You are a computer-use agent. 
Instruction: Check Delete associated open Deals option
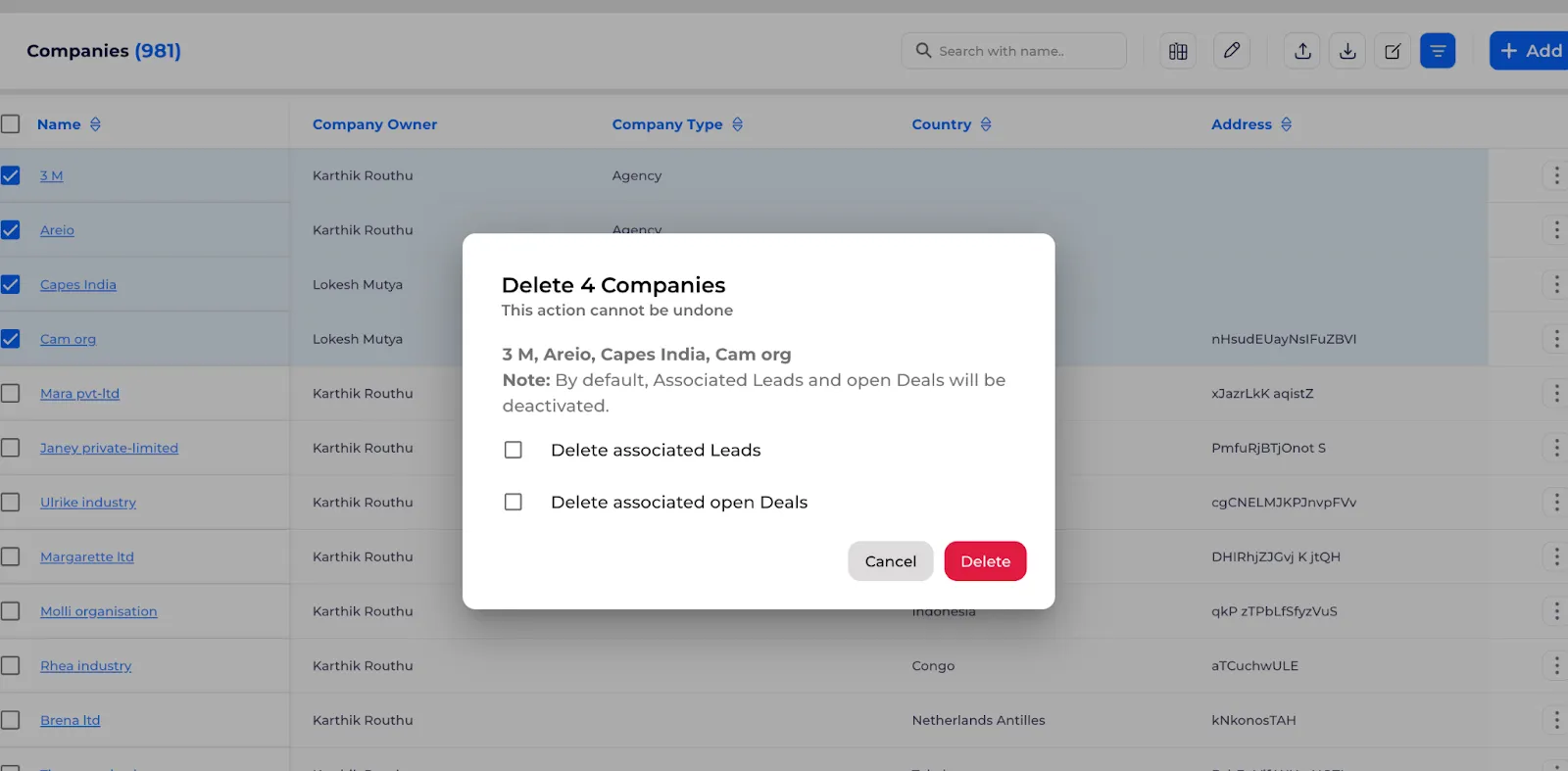[x=513, y=502]
